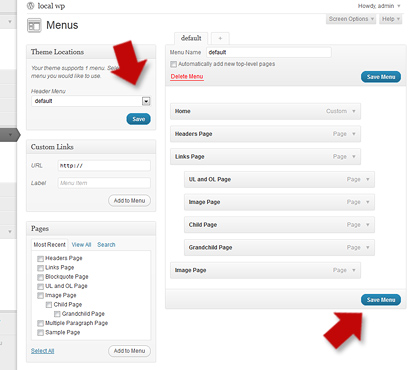Switch to View All pages tab
This screenshot has width=412, height=370.
point(81,245)
